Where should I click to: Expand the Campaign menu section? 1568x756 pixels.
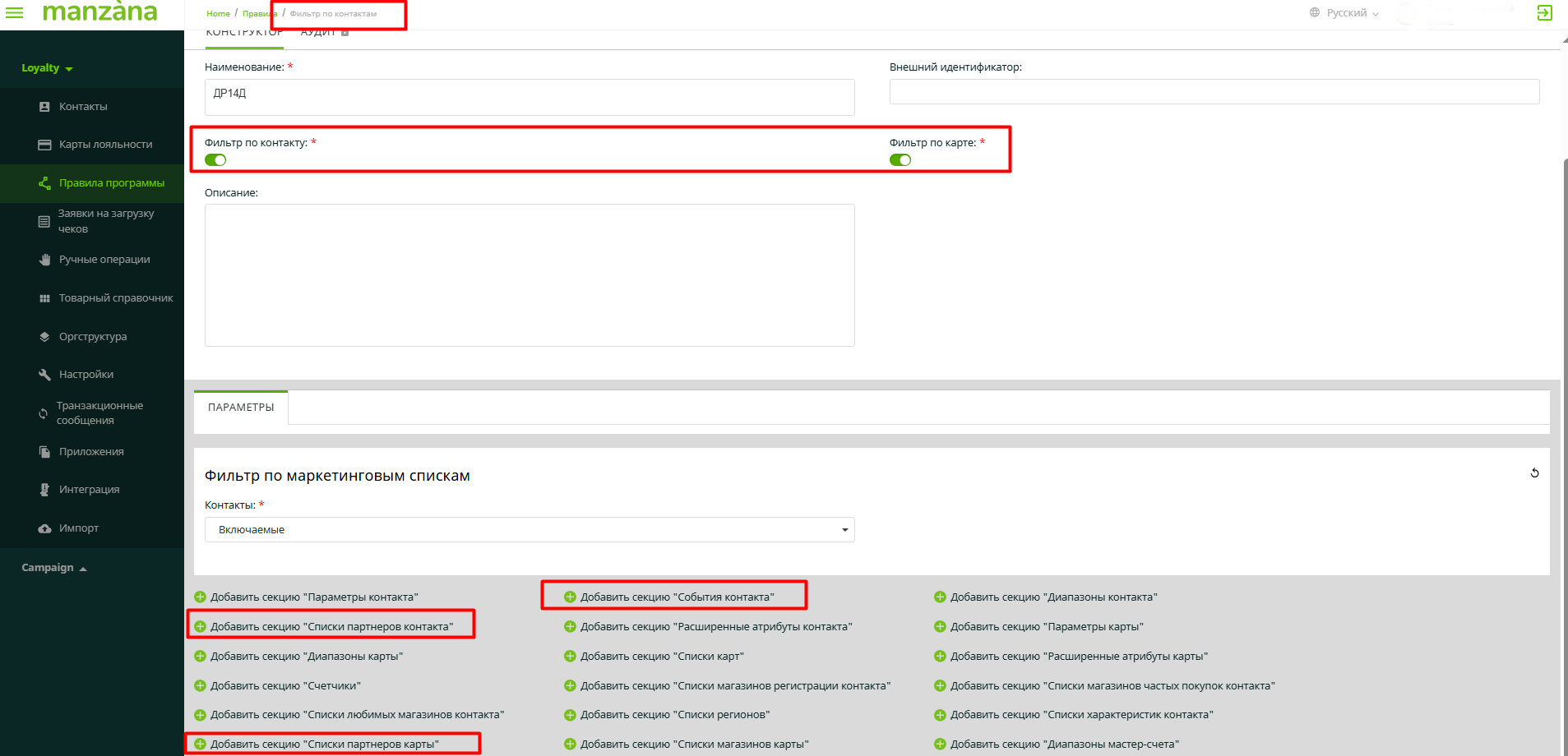(x=53, y=568)
